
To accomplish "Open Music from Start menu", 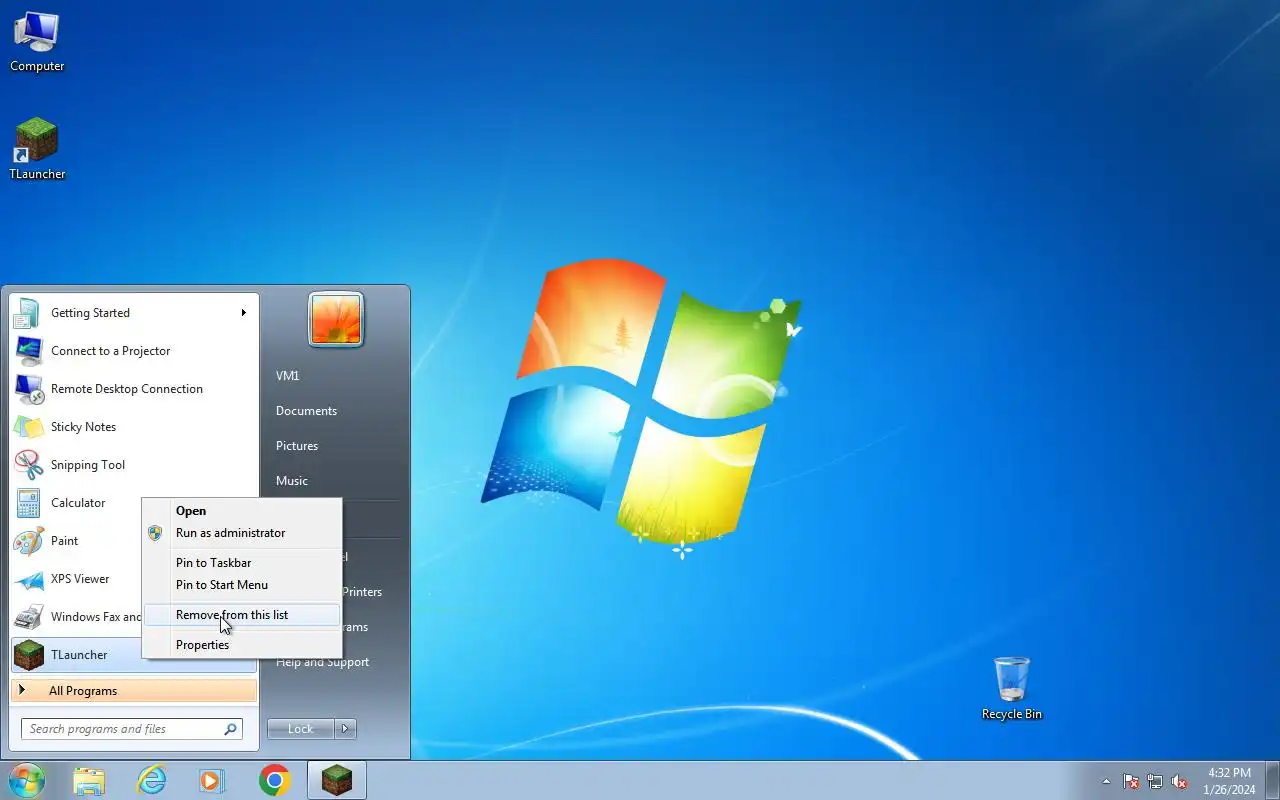I will pyautogui.click(x=292, y=481).
